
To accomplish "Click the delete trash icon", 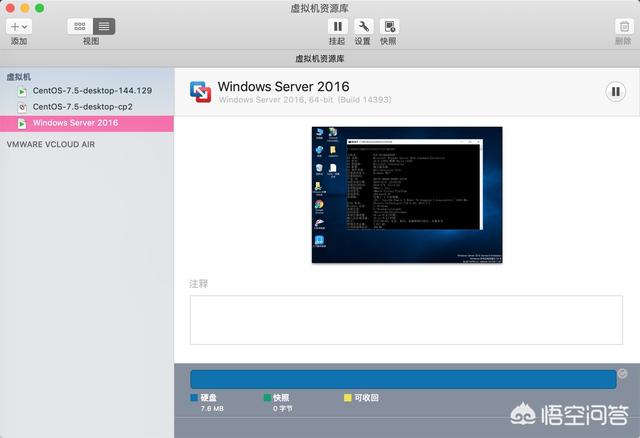I will click(x=624, y=27).
